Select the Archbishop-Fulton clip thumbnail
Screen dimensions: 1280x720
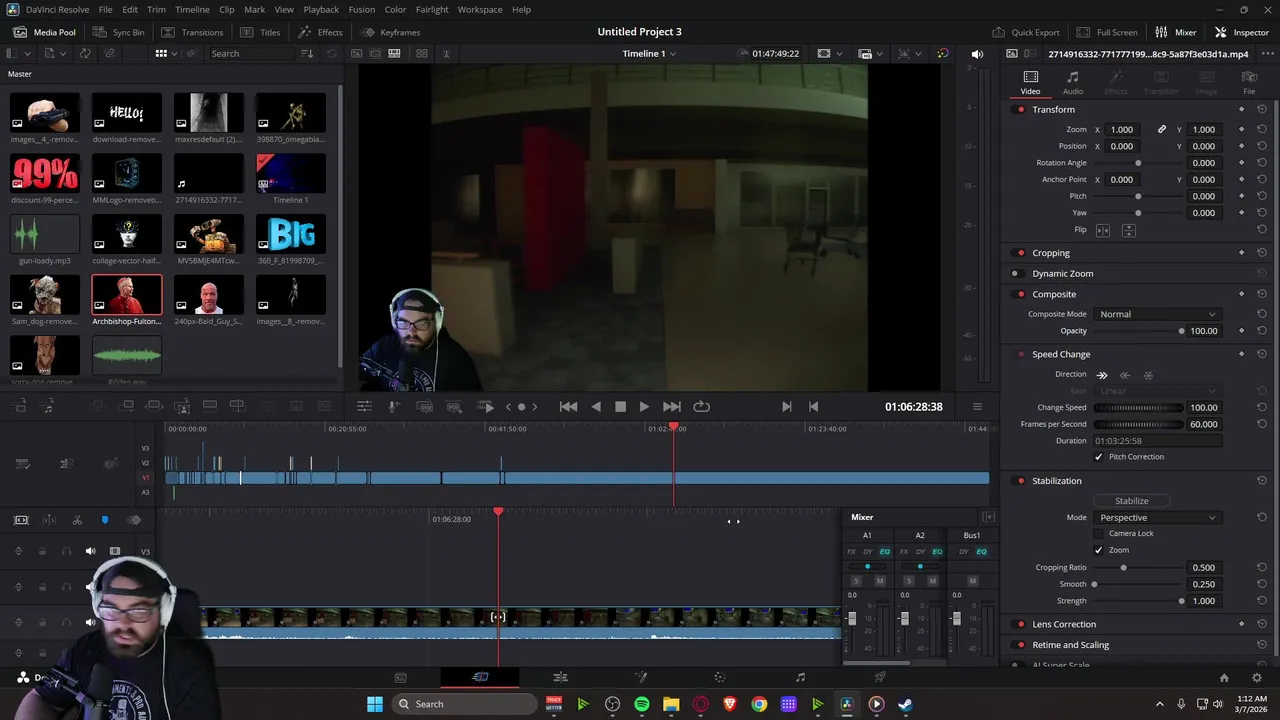coord(126,295)
